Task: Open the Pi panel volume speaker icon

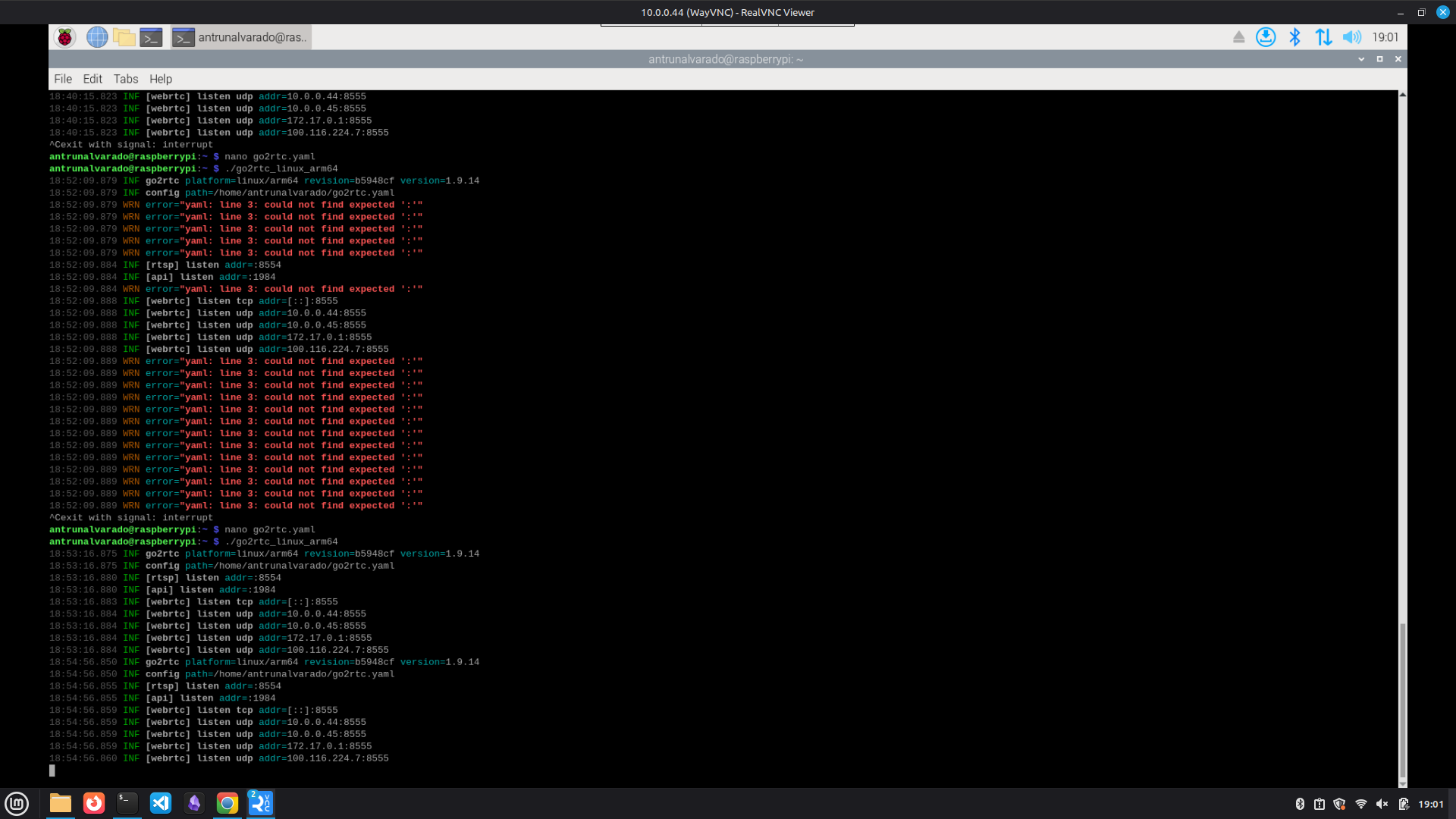Action: (x=1352, y=37)
